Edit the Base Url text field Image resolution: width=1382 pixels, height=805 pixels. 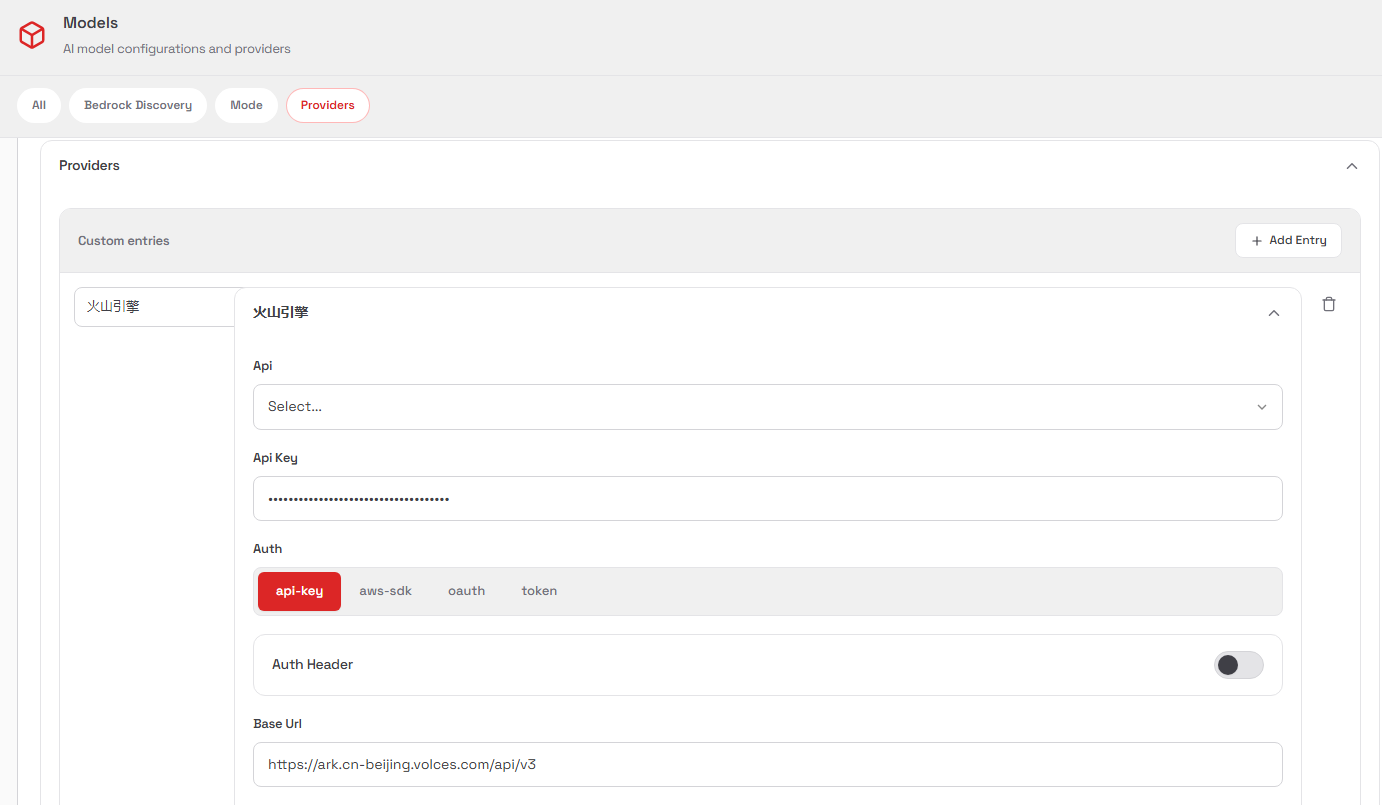click(767, 764)
